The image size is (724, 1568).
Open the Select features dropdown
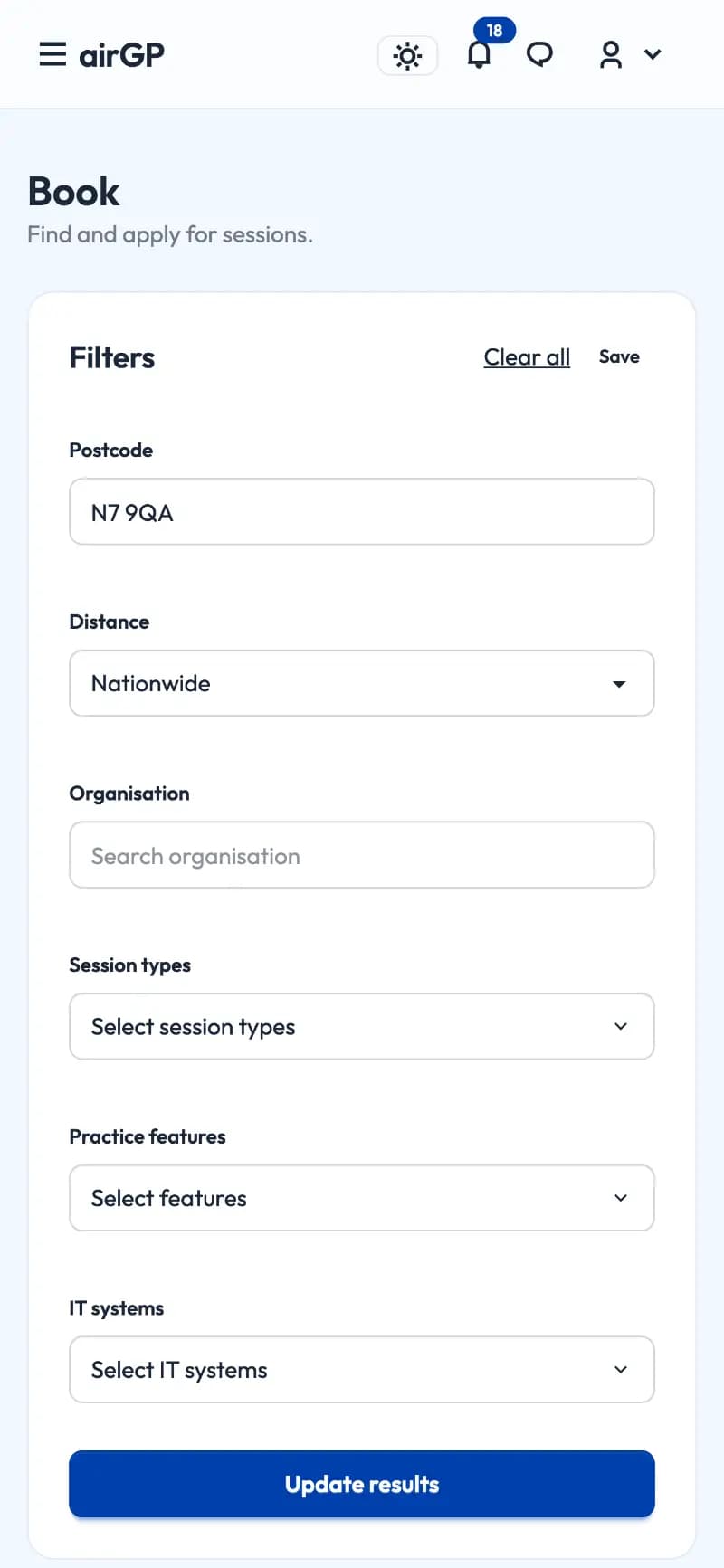tap(362, 1198)
